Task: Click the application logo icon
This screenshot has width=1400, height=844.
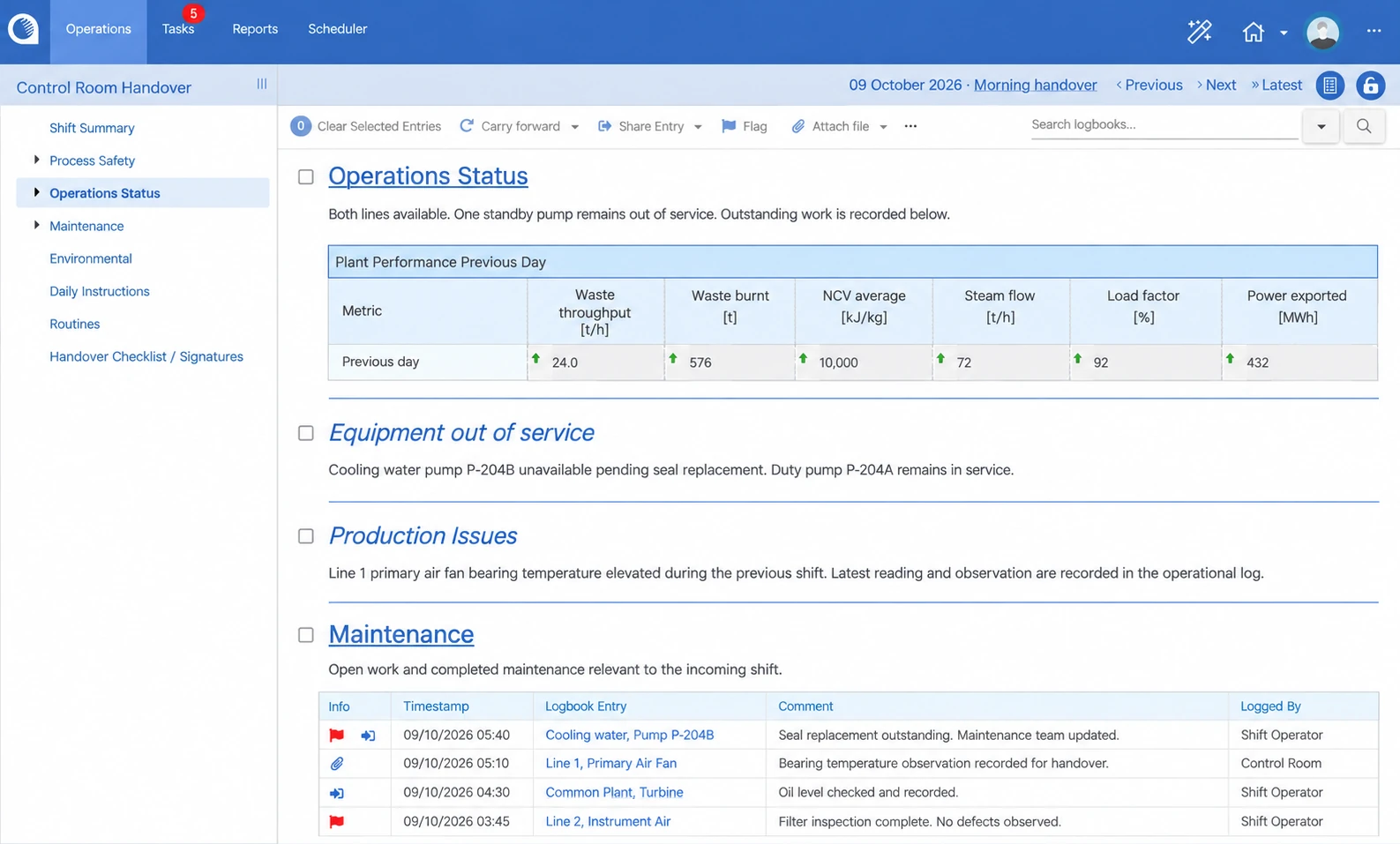Action: [23, 29]
